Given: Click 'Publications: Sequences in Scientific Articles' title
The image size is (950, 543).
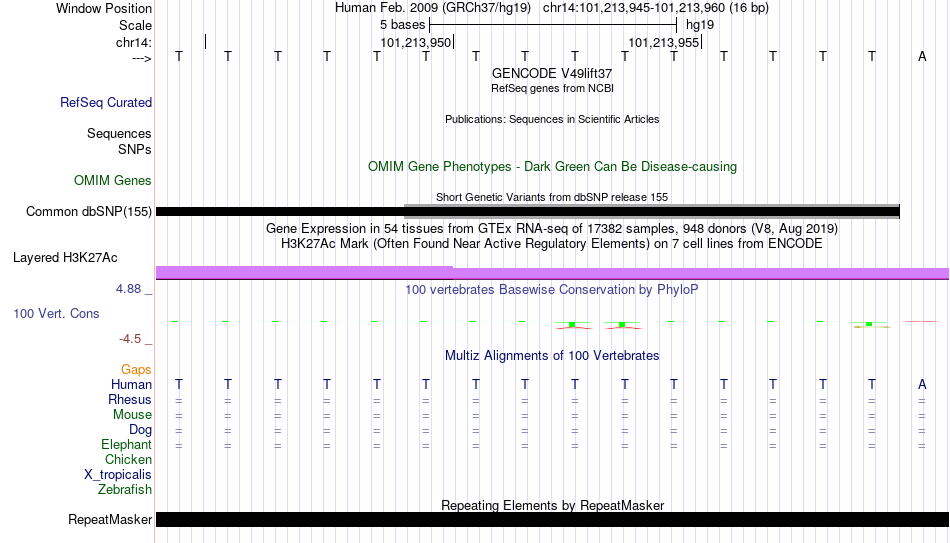Looking at the screenshot, I should (x=552, y=119).
